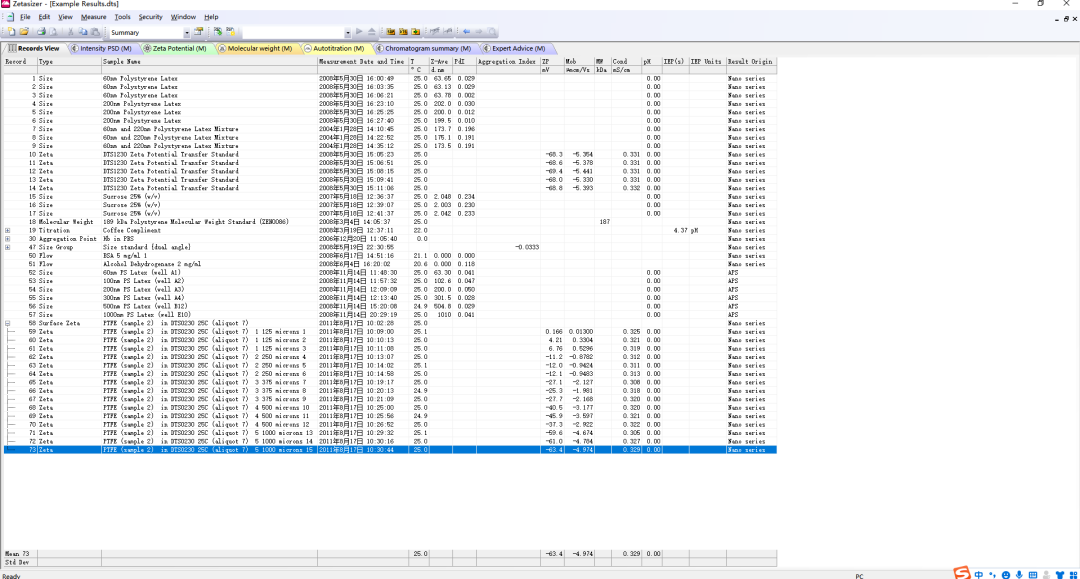Open the Sogou emoji face icon

point(1006,575)
